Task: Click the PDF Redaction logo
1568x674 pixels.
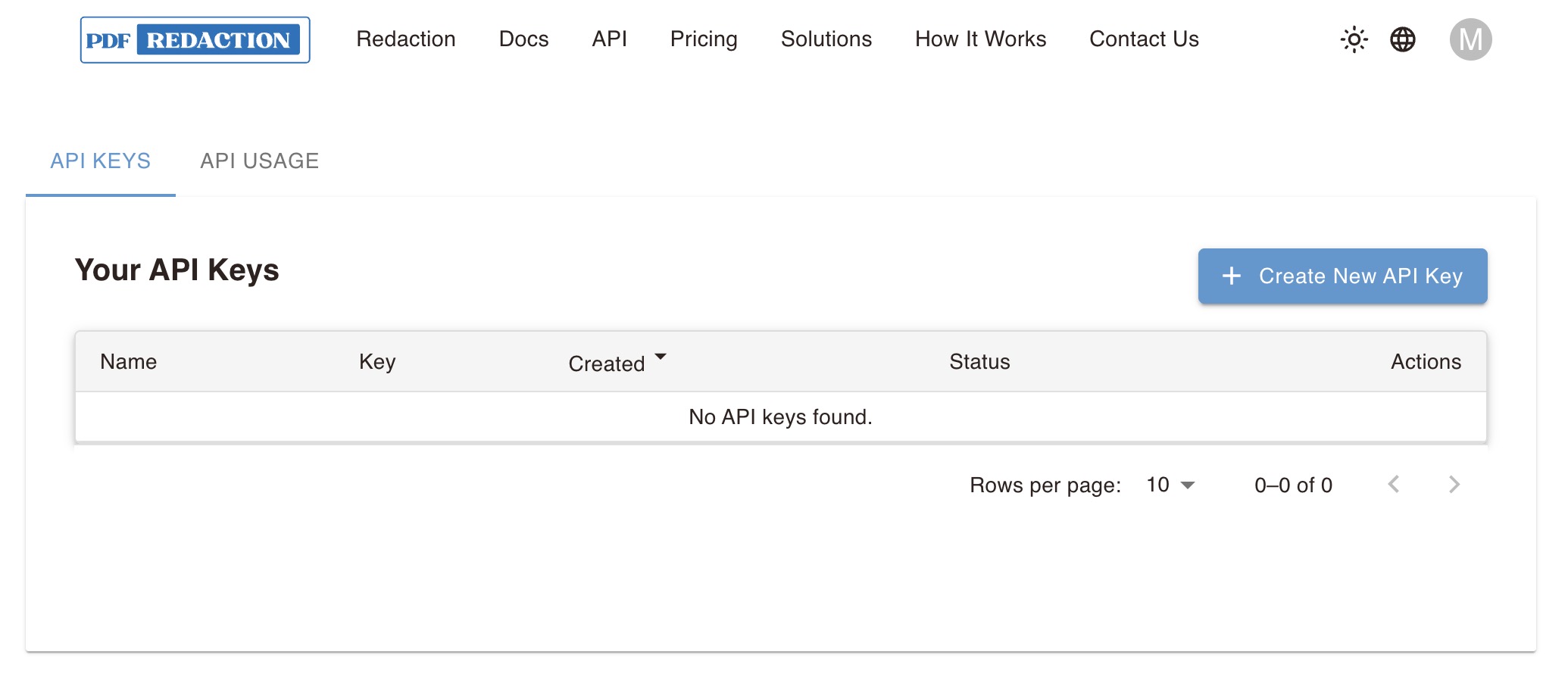Action: [195, 40]
